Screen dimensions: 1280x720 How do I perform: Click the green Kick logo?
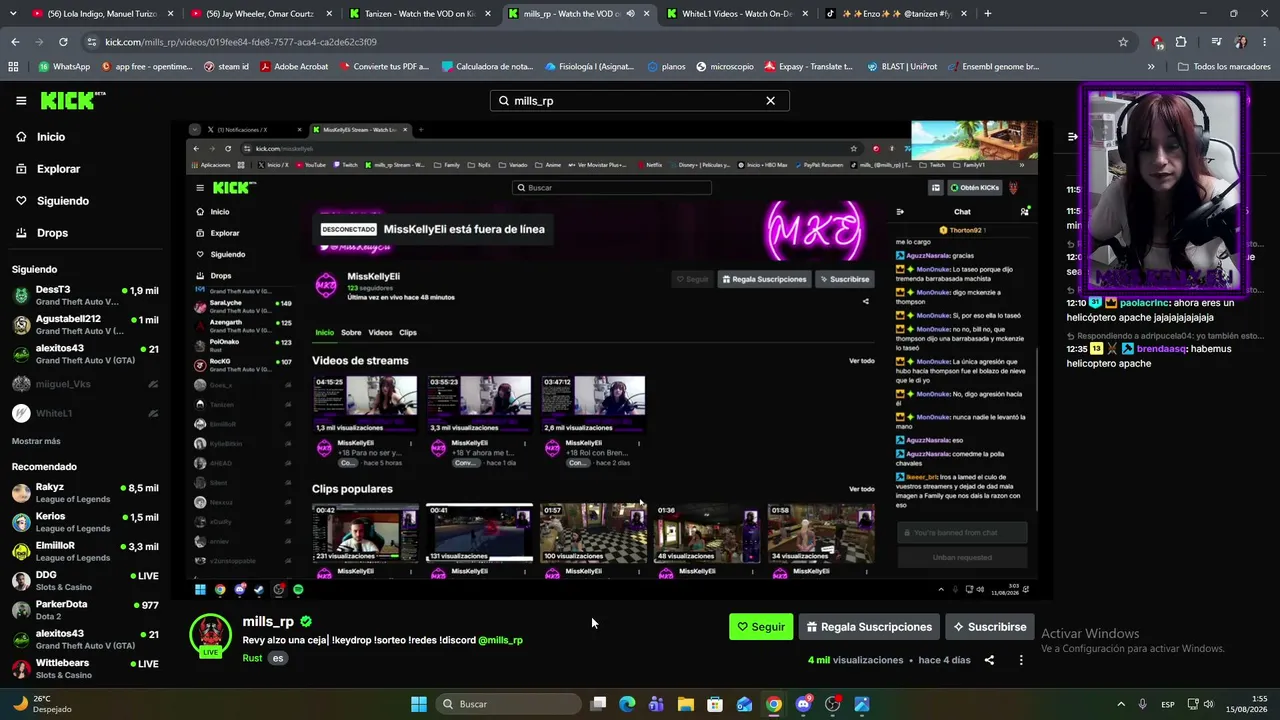click(x=73, y=101)
